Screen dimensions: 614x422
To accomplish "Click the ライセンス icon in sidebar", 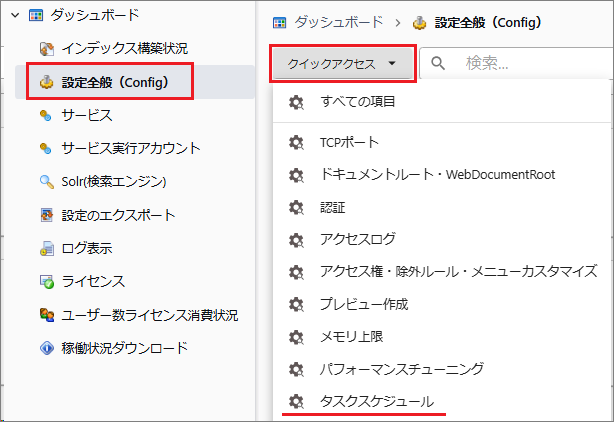I will pyautogui.click(x=46, y=282).
